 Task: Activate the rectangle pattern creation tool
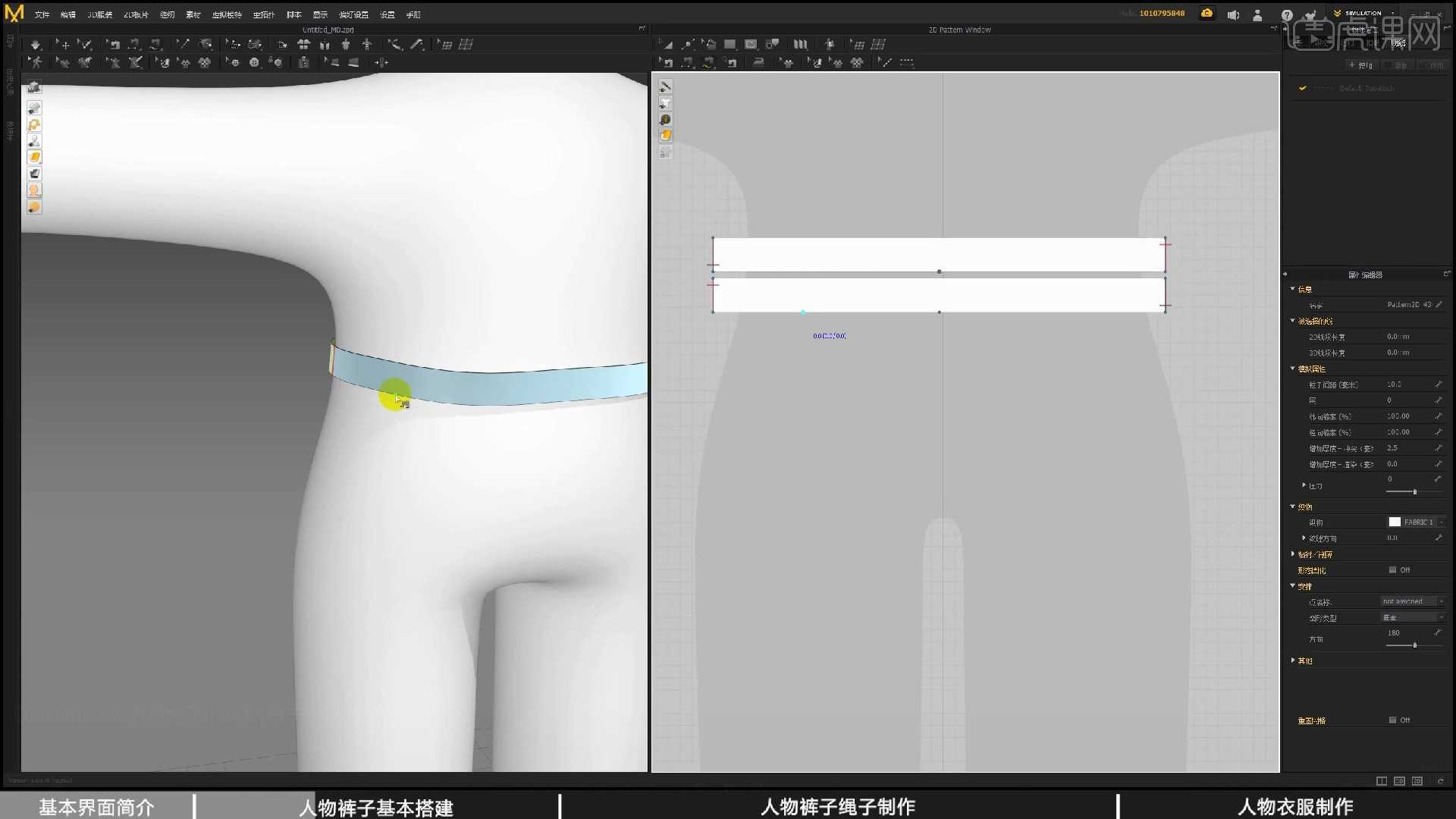click(730, 44)
